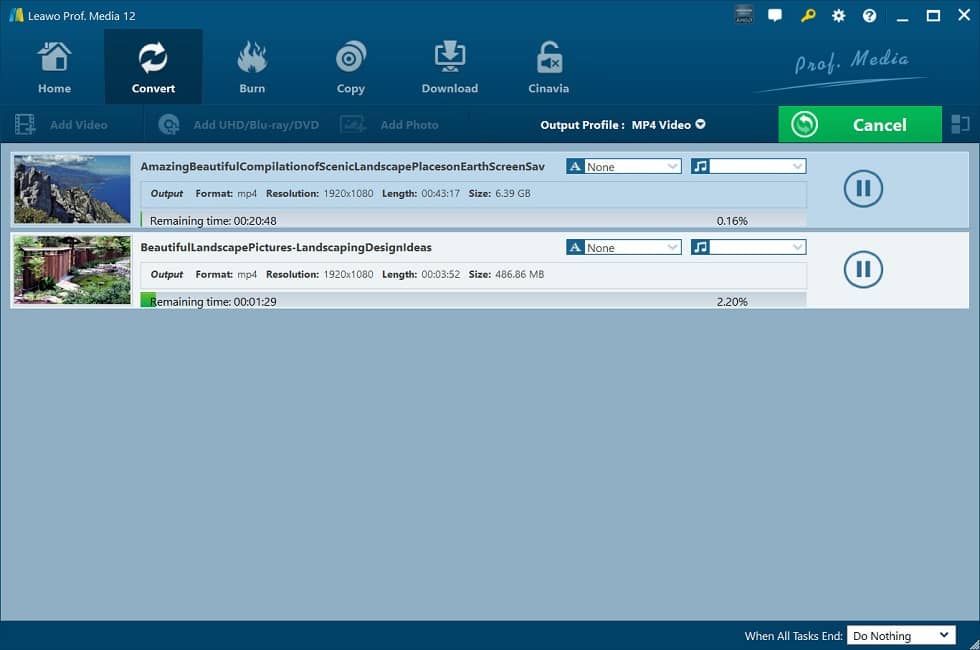
Task: Open the Output Profile MP4 Video dropdown
Action: (x=668, y=125)
